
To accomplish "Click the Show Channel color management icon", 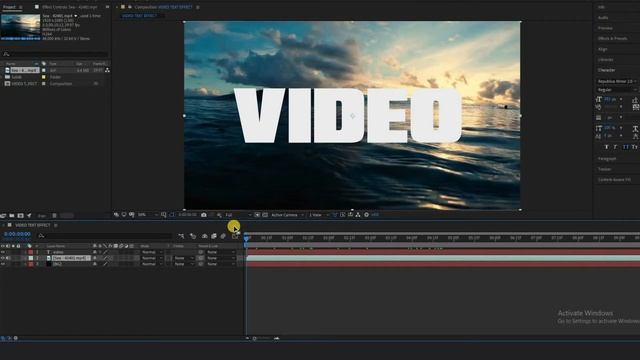I will (219, 215).
